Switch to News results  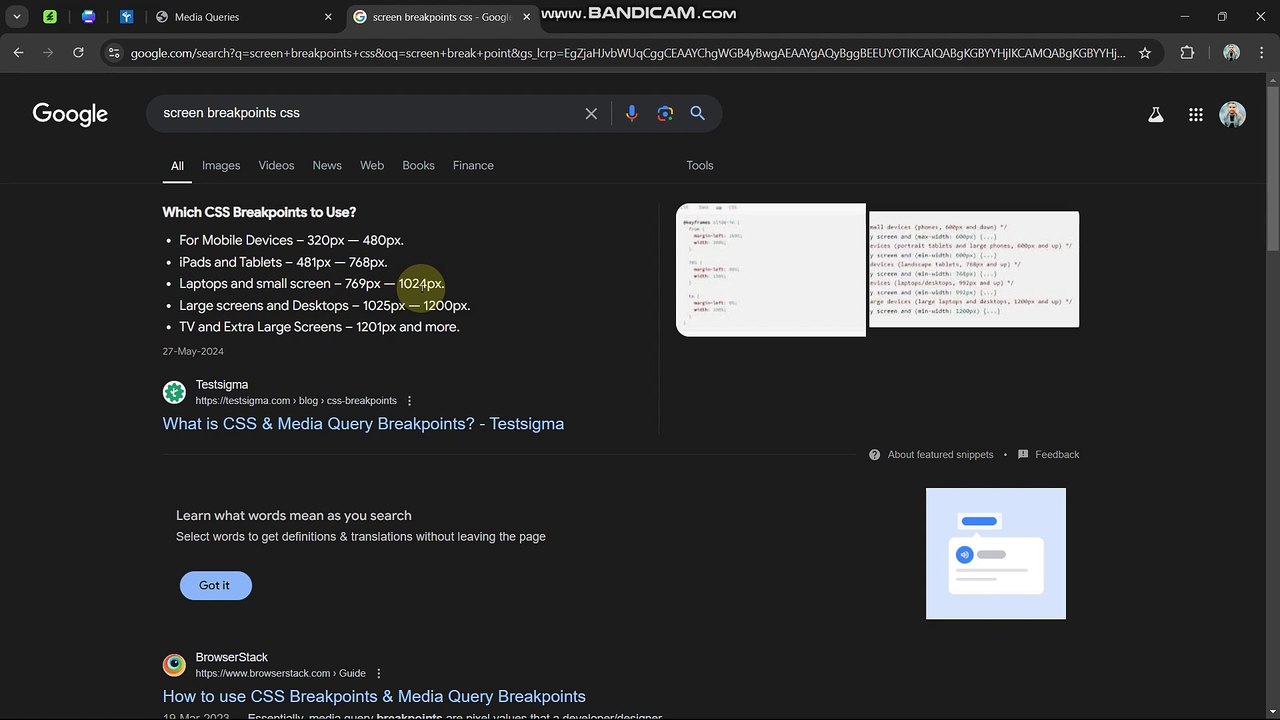click(x=327, y=165)
